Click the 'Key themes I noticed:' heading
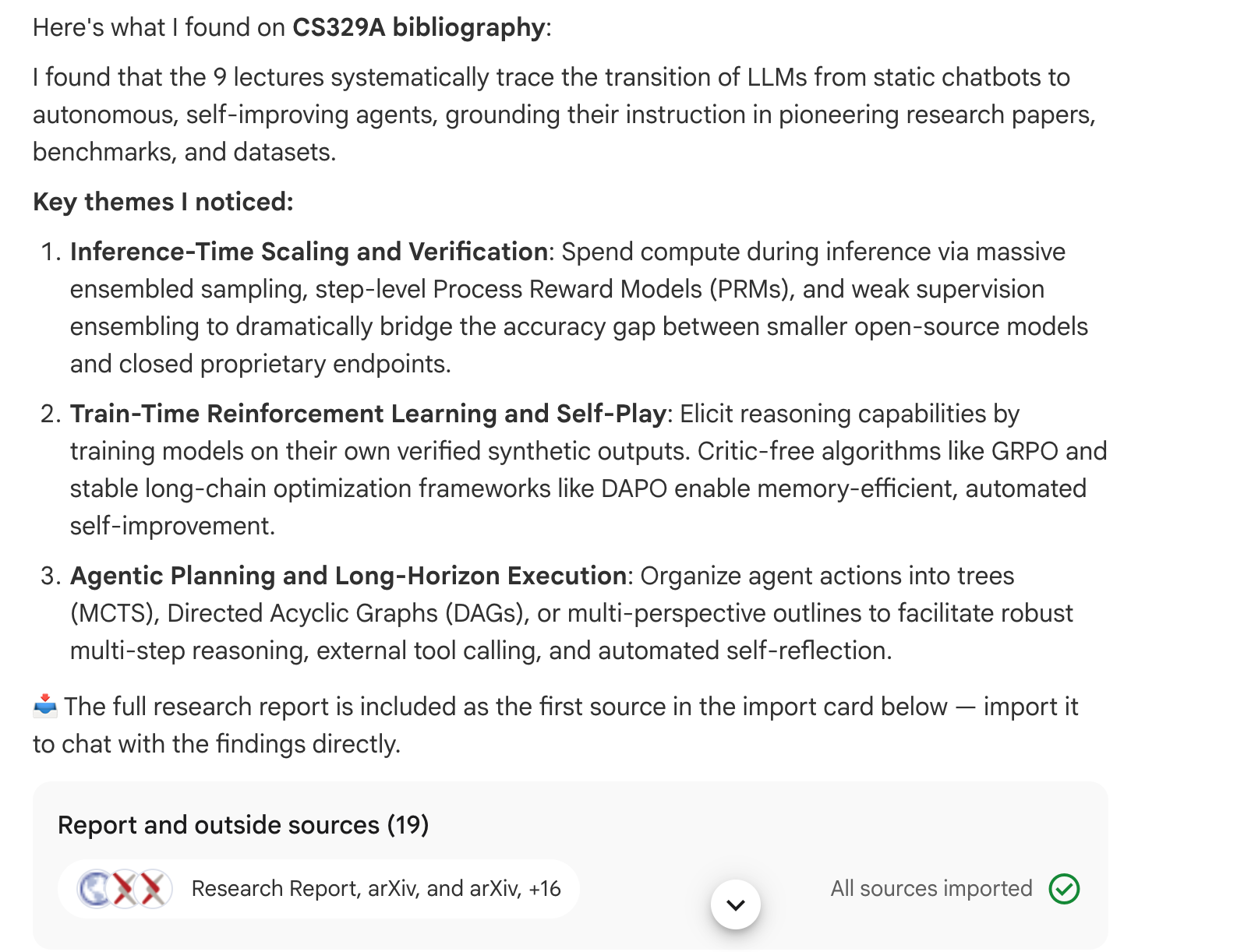The image size is (1244, 952). coord(163,203)
